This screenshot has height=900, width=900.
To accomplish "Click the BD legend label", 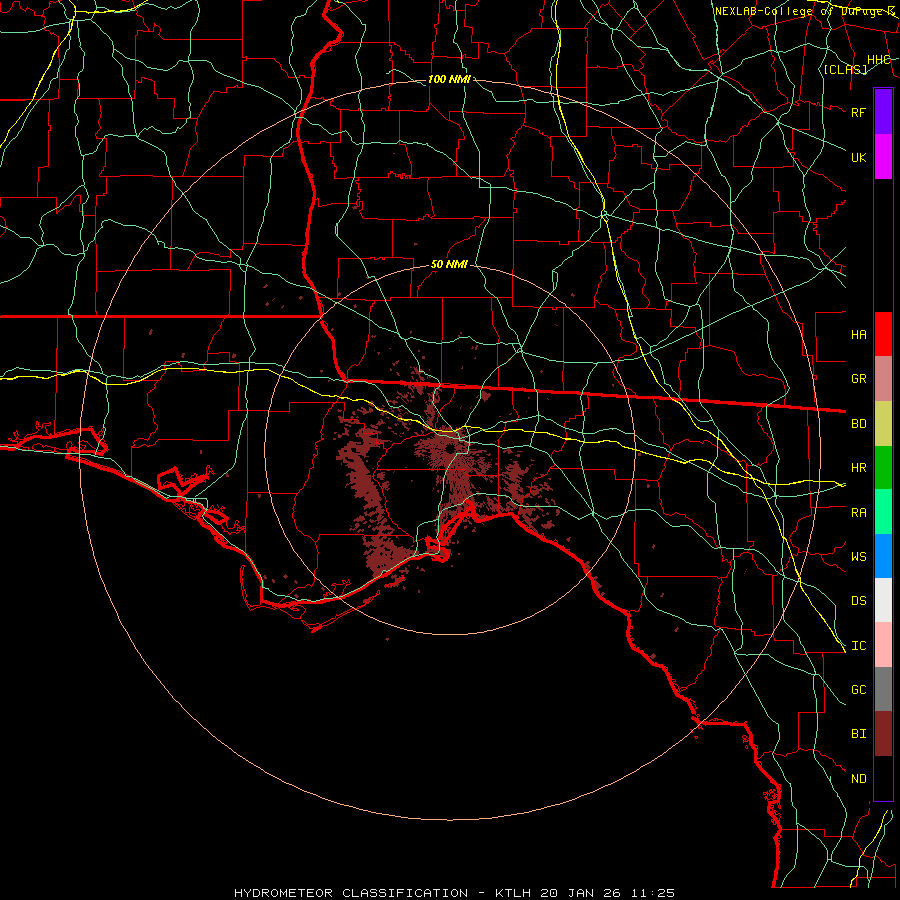I will (858, 424).
